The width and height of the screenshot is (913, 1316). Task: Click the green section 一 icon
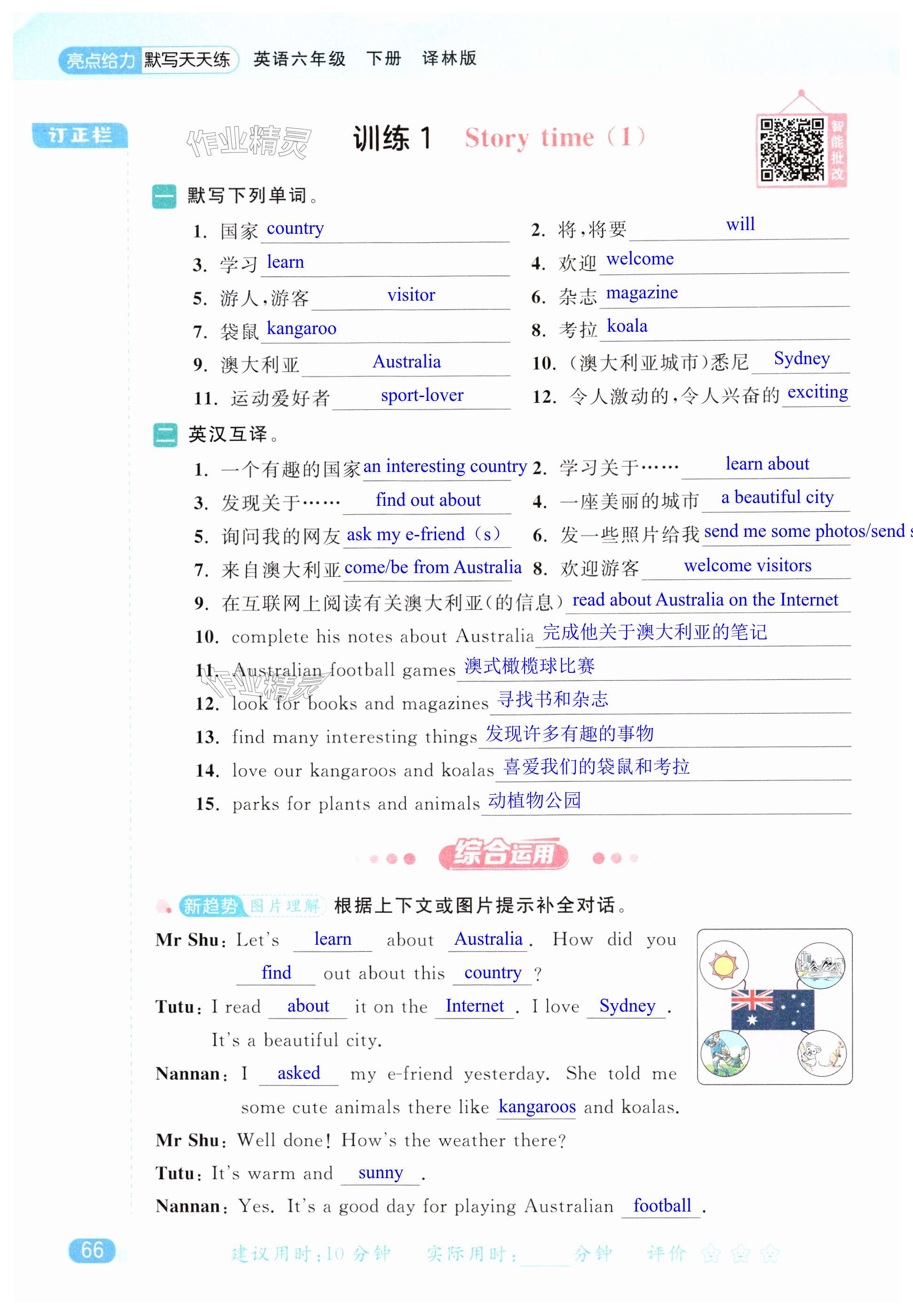point(164,196)
